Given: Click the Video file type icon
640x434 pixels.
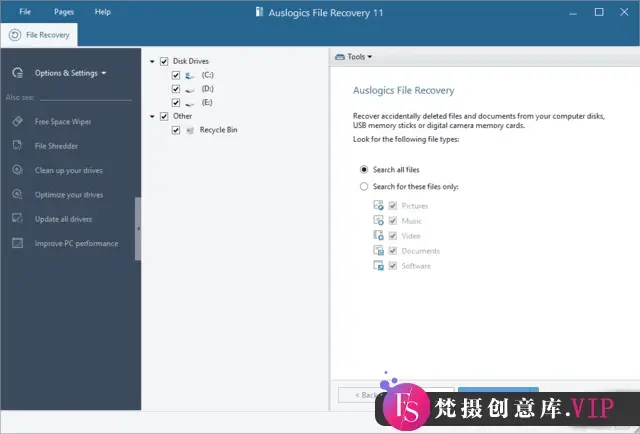Looking at the screenshot, I should [378, 235].
